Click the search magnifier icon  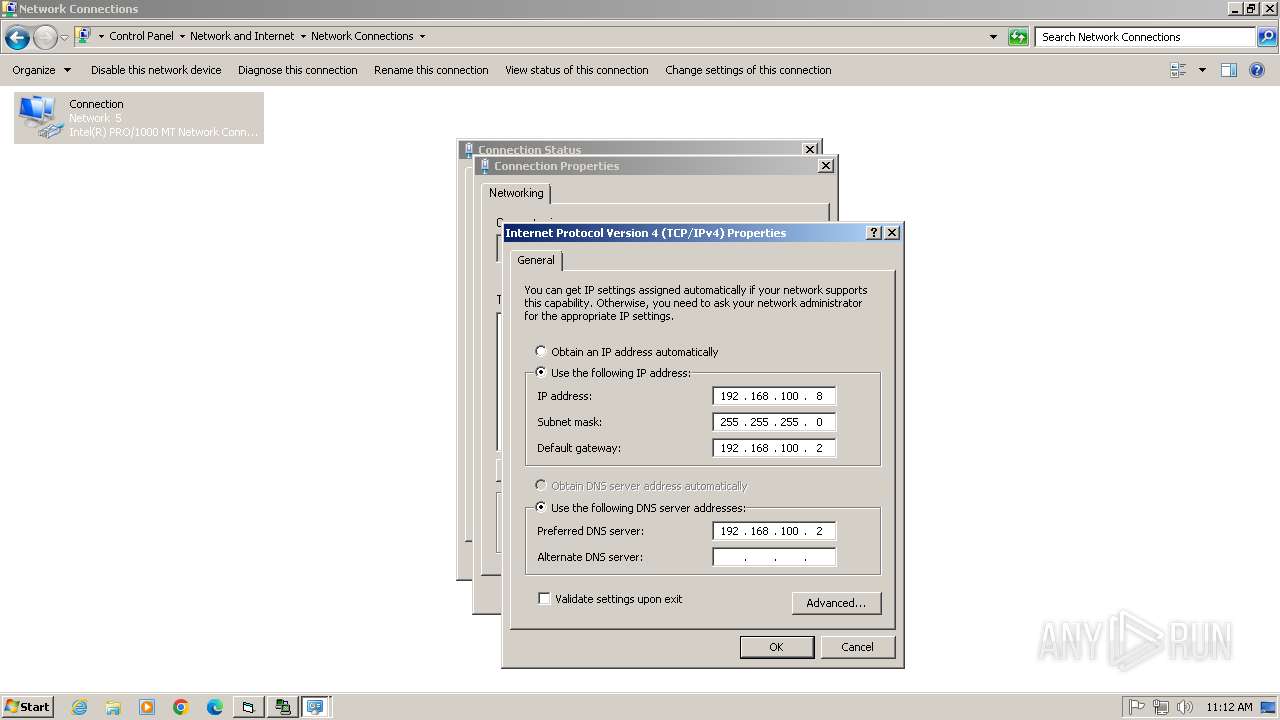click(x=1266, y=37)
